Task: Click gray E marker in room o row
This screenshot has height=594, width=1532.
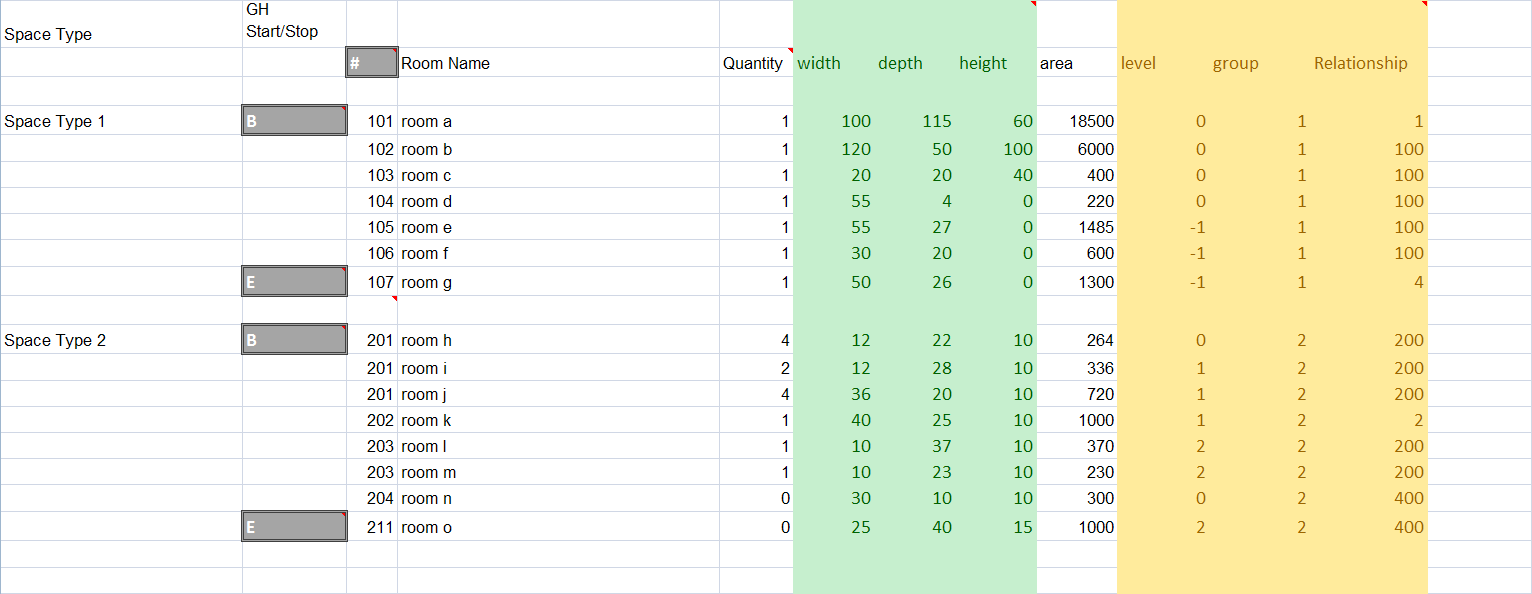Action: [x=294, y=527]
